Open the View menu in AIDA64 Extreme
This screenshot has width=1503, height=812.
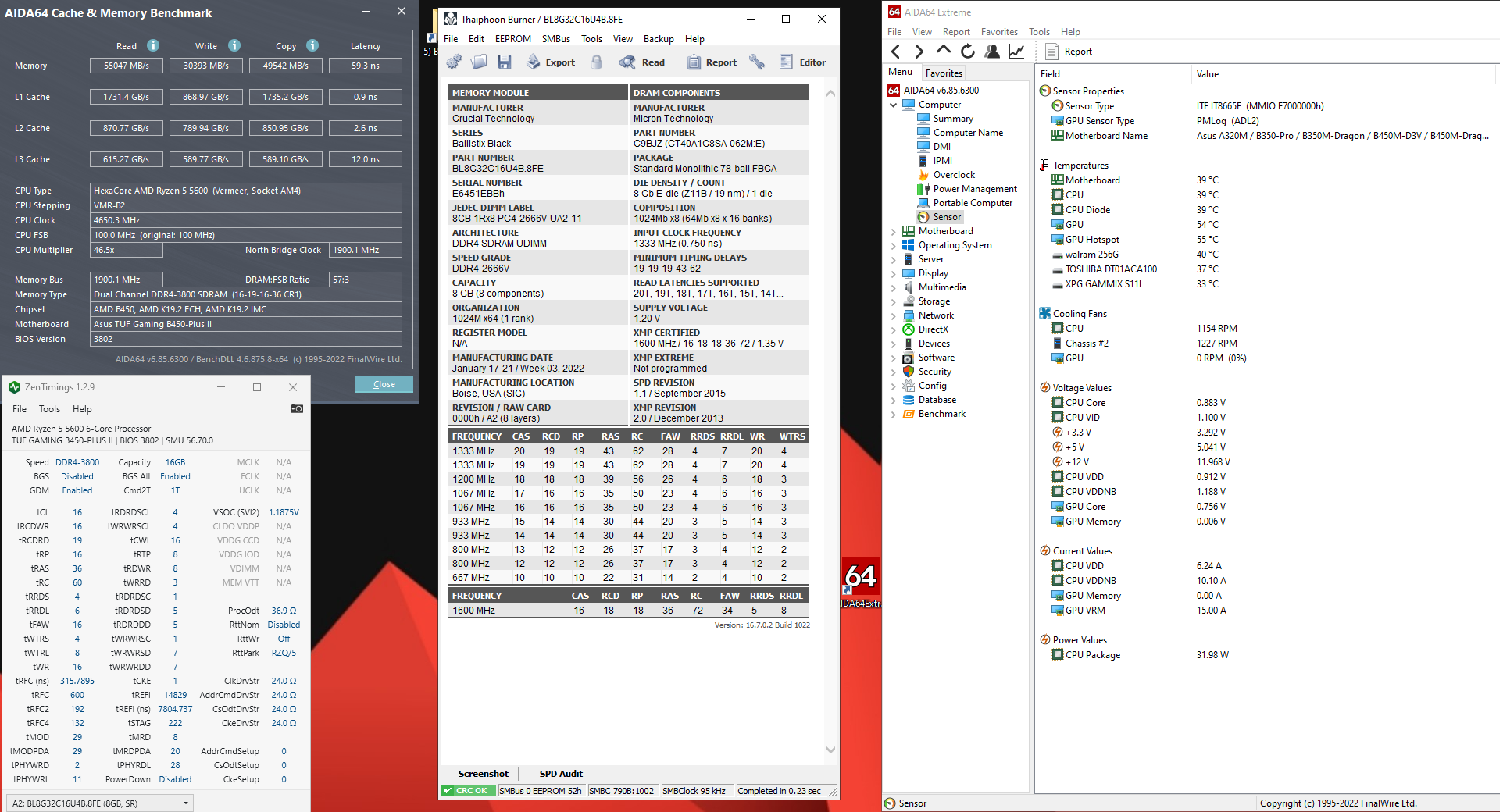922,32
